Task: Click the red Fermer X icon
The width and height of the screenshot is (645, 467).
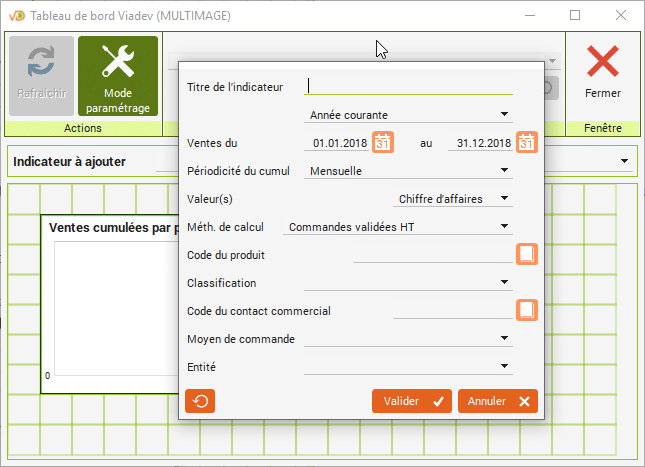Action: click(602, 64)
